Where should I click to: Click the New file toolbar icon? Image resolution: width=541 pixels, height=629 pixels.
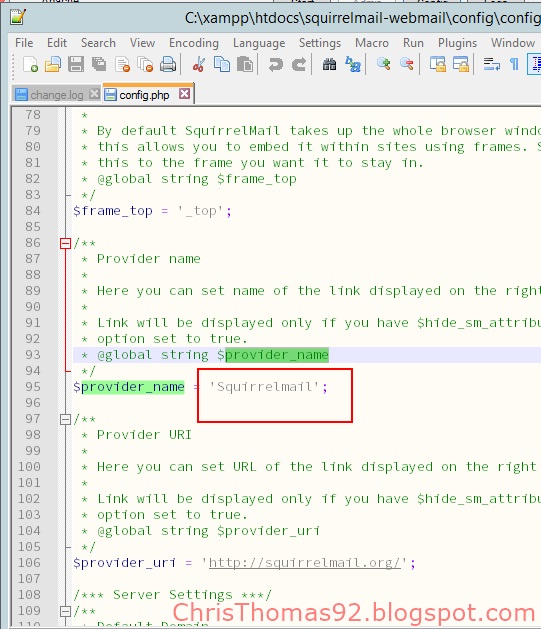tap(30, 64)
